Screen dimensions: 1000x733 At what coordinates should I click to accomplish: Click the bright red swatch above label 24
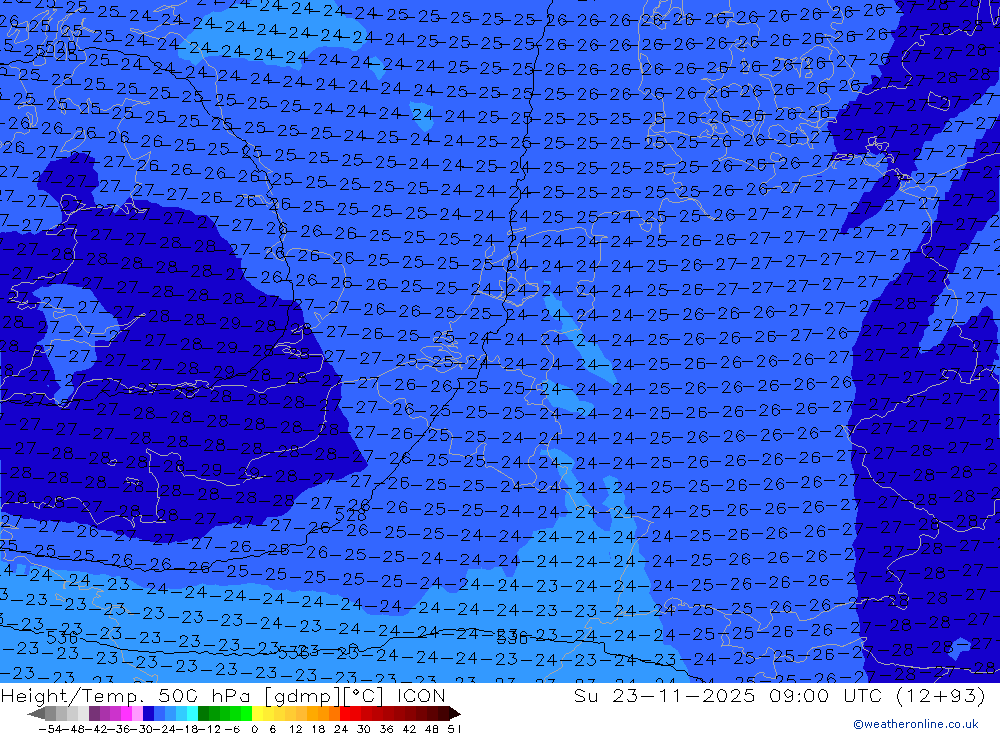pos(345,713)
